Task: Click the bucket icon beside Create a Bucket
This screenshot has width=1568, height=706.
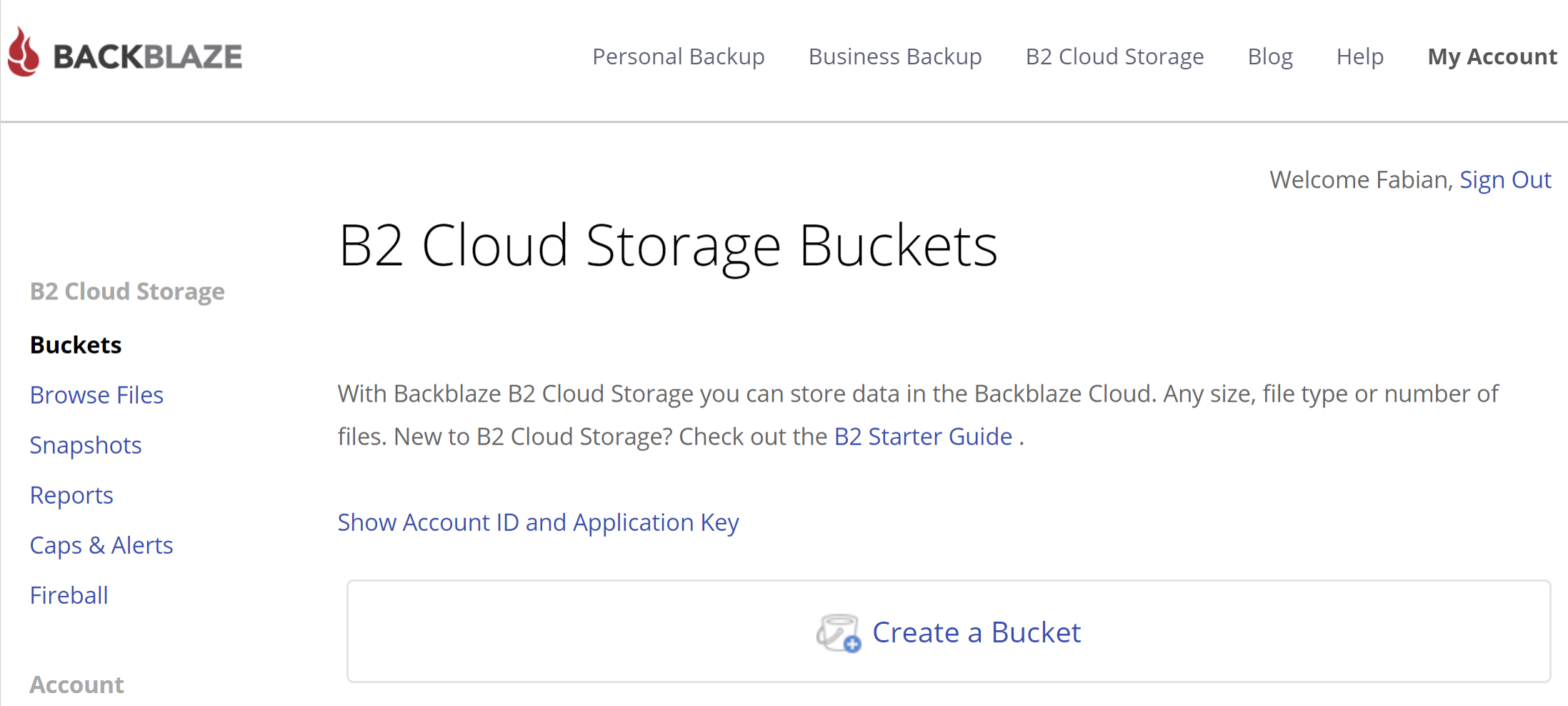Action: click(839, 632)
